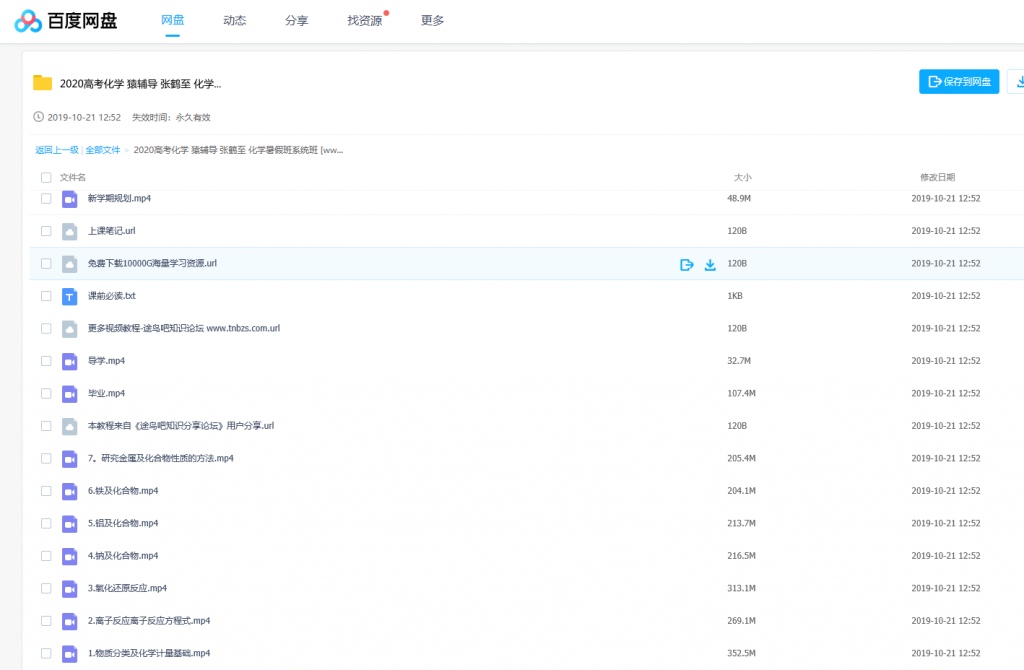The width and height of the screenshot is (1024, 670).
Task: Click the download icon on hovered row
Action: 710,264
